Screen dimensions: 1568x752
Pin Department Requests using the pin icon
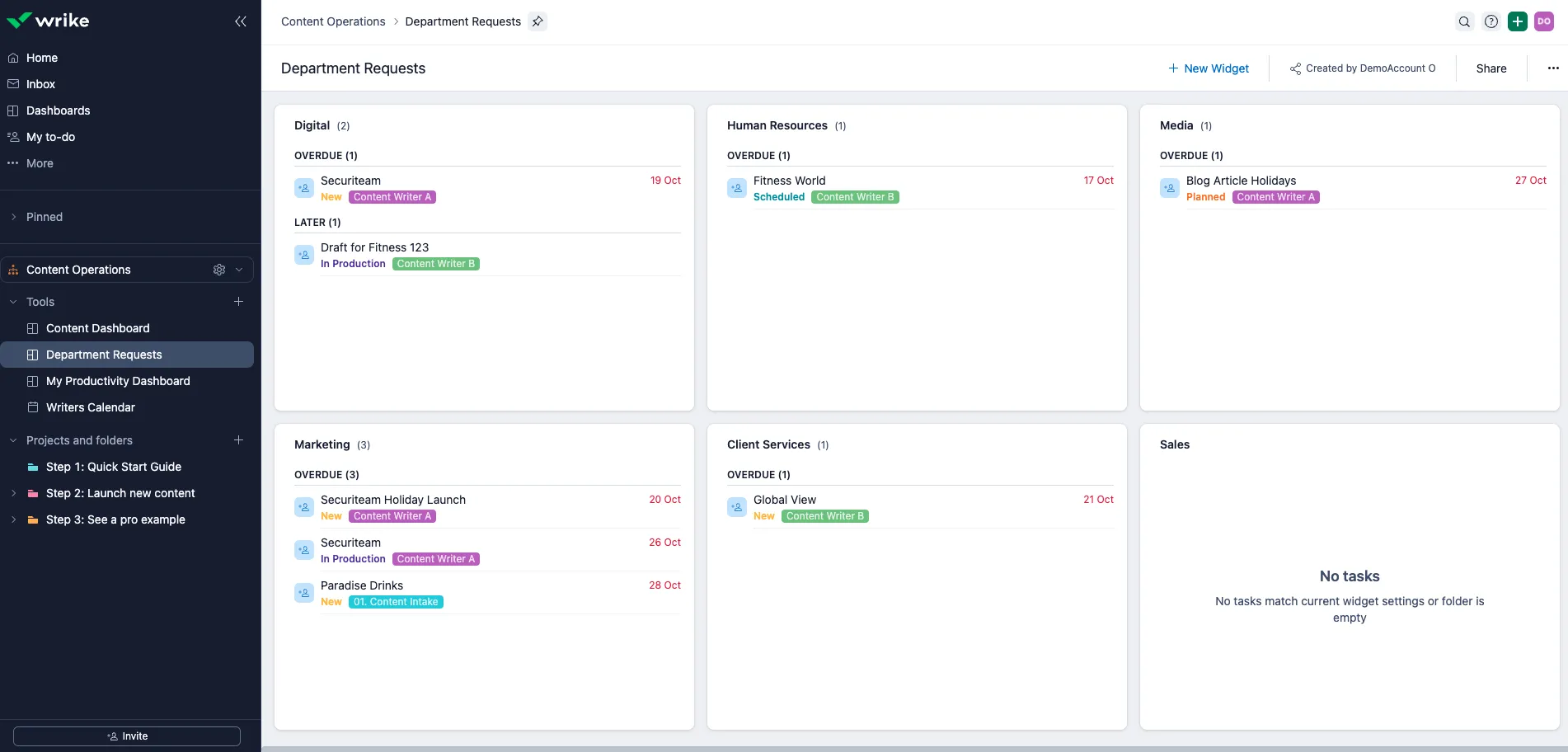(x=538, y=21)
